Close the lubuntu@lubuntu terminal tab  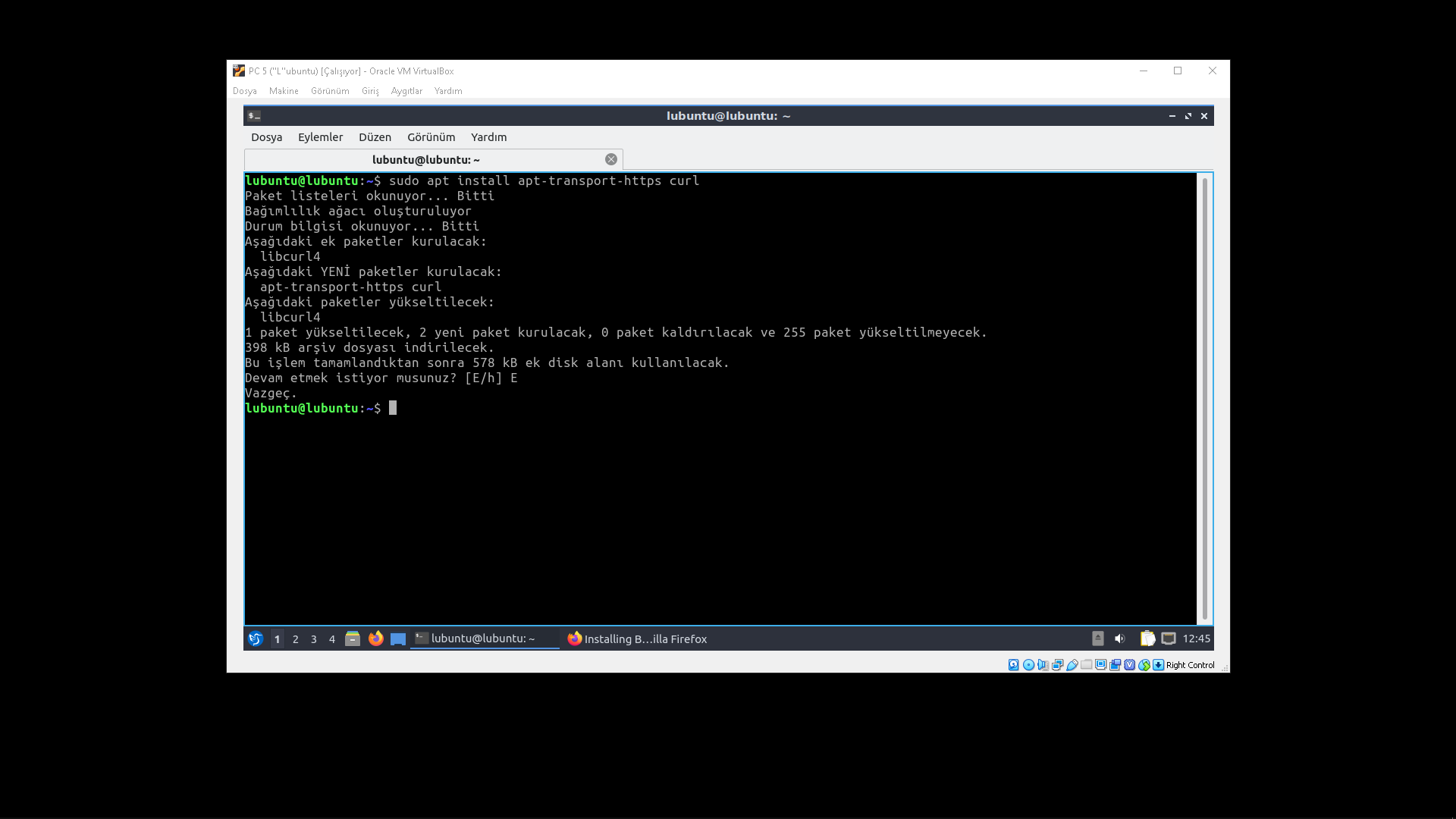click(610, 159)
